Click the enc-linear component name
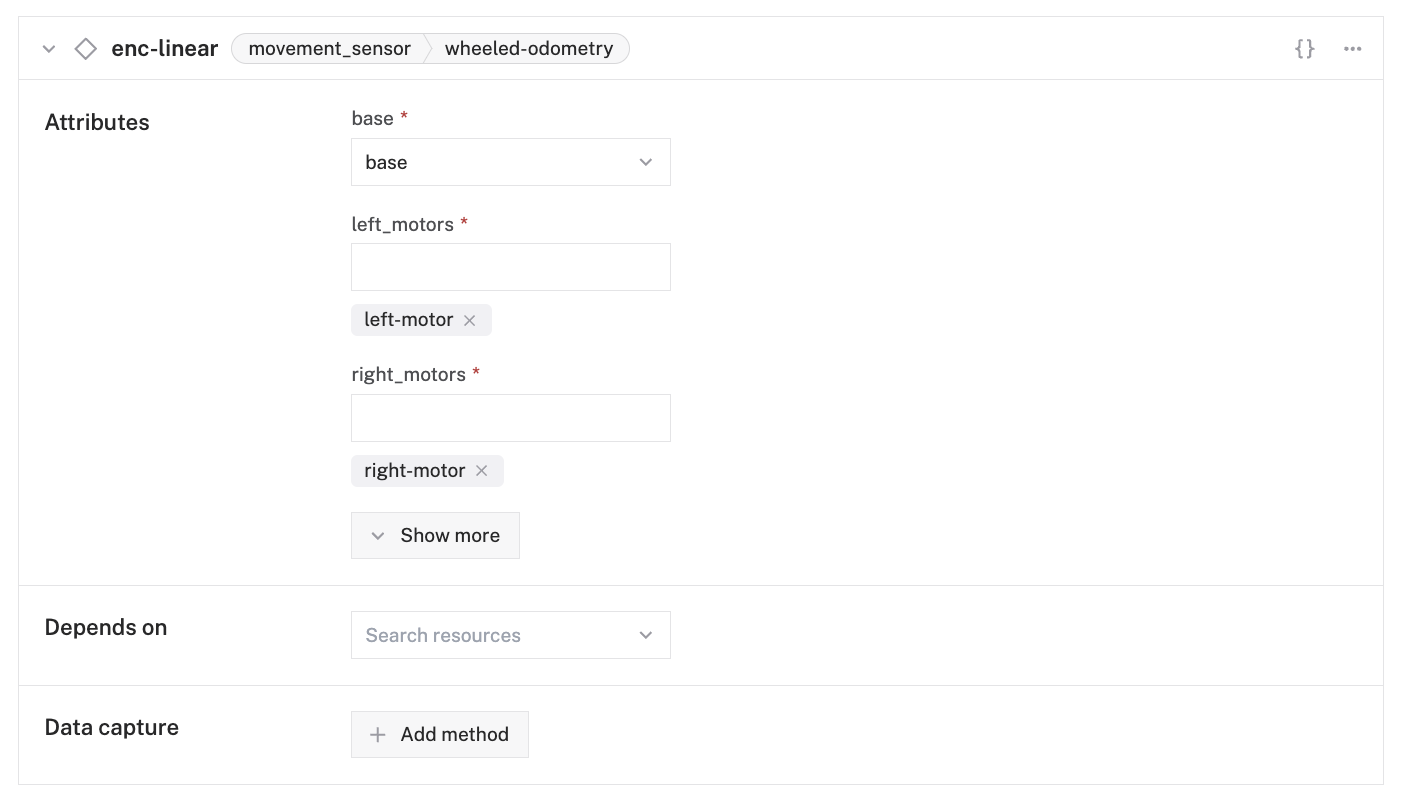This screenshot has height=806, width=1402. (x=165, y=48)
